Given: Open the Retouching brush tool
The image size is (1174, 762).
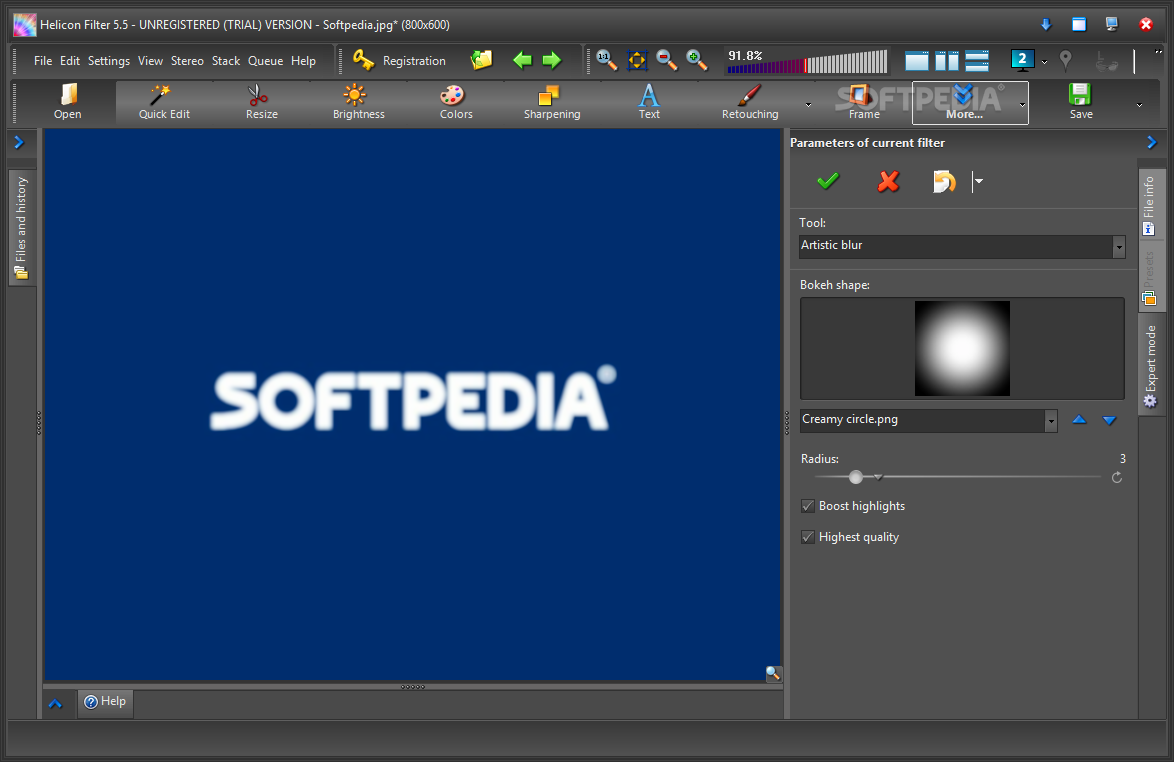Looking at the screenshot, I should [749, 102].
